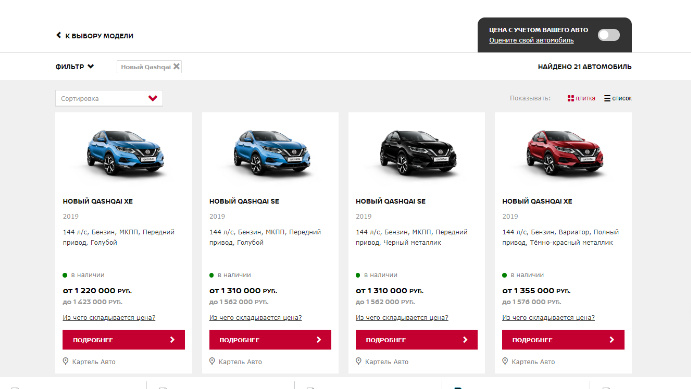Click Подробнее on the 1 355 000 card
The width and height of the screenshot is (691, 389).
click(563, 340)
